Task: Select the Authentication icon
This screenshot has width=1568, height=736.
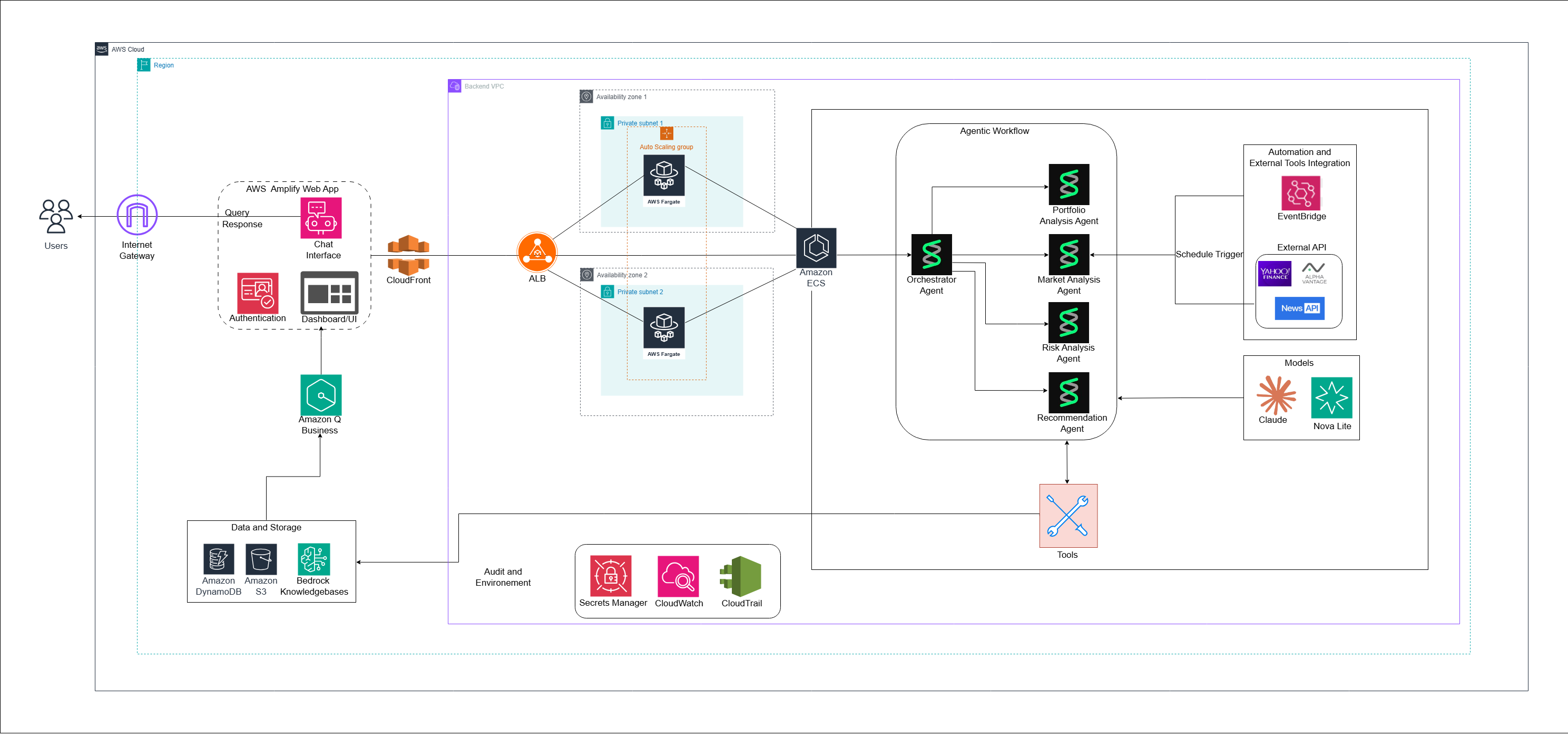Action: point(258,293)
